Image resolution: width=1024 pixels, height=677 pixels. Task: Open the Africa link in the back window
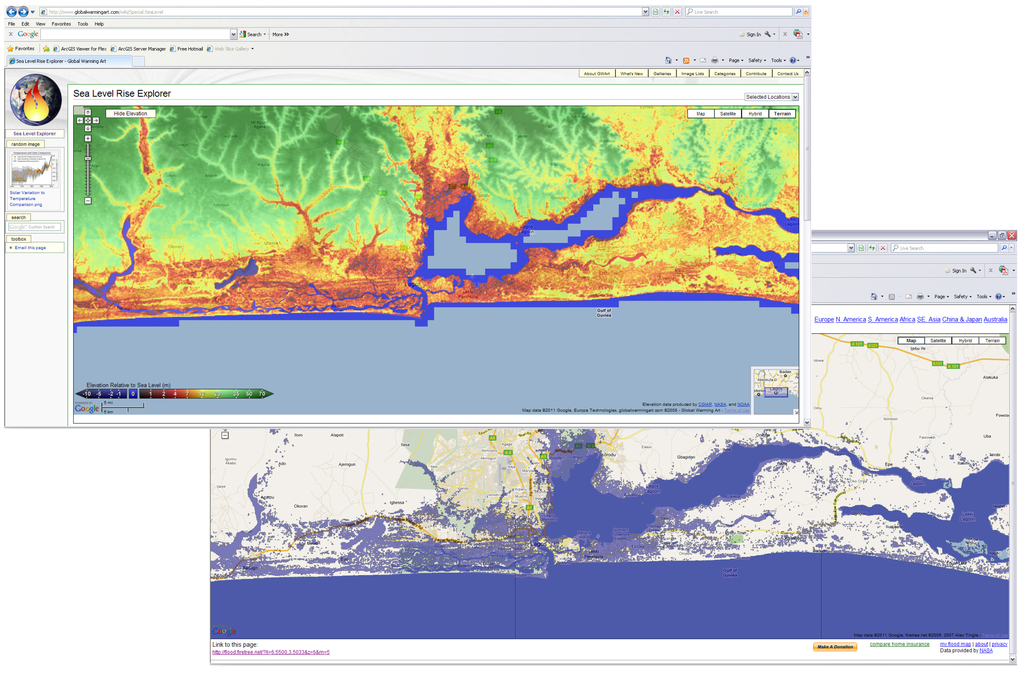907,319
